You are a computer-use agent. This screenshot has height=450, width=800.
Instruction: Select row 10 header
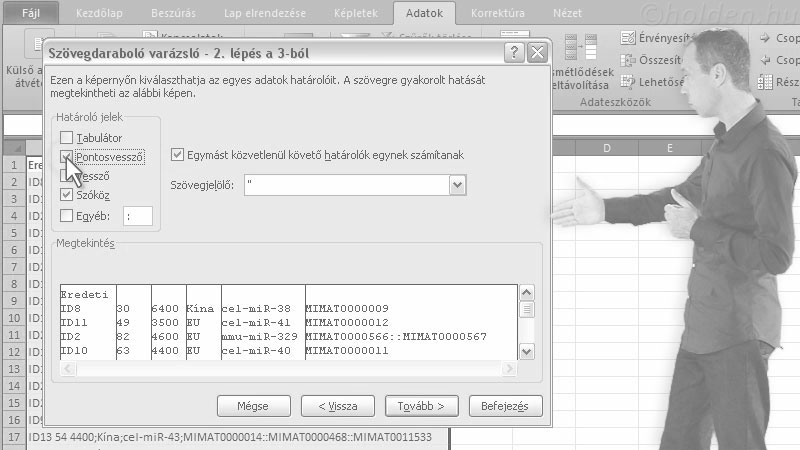point(14,318)
